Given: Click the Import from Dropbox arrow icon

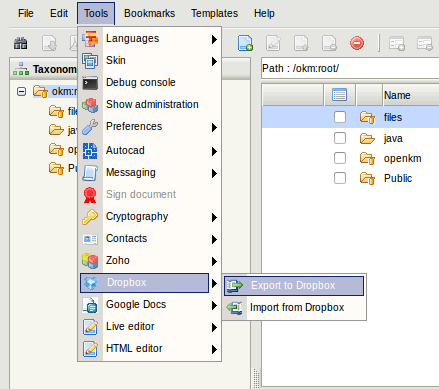Looking at the screenshot, I should pyautogui.click(x=235, y=308).
